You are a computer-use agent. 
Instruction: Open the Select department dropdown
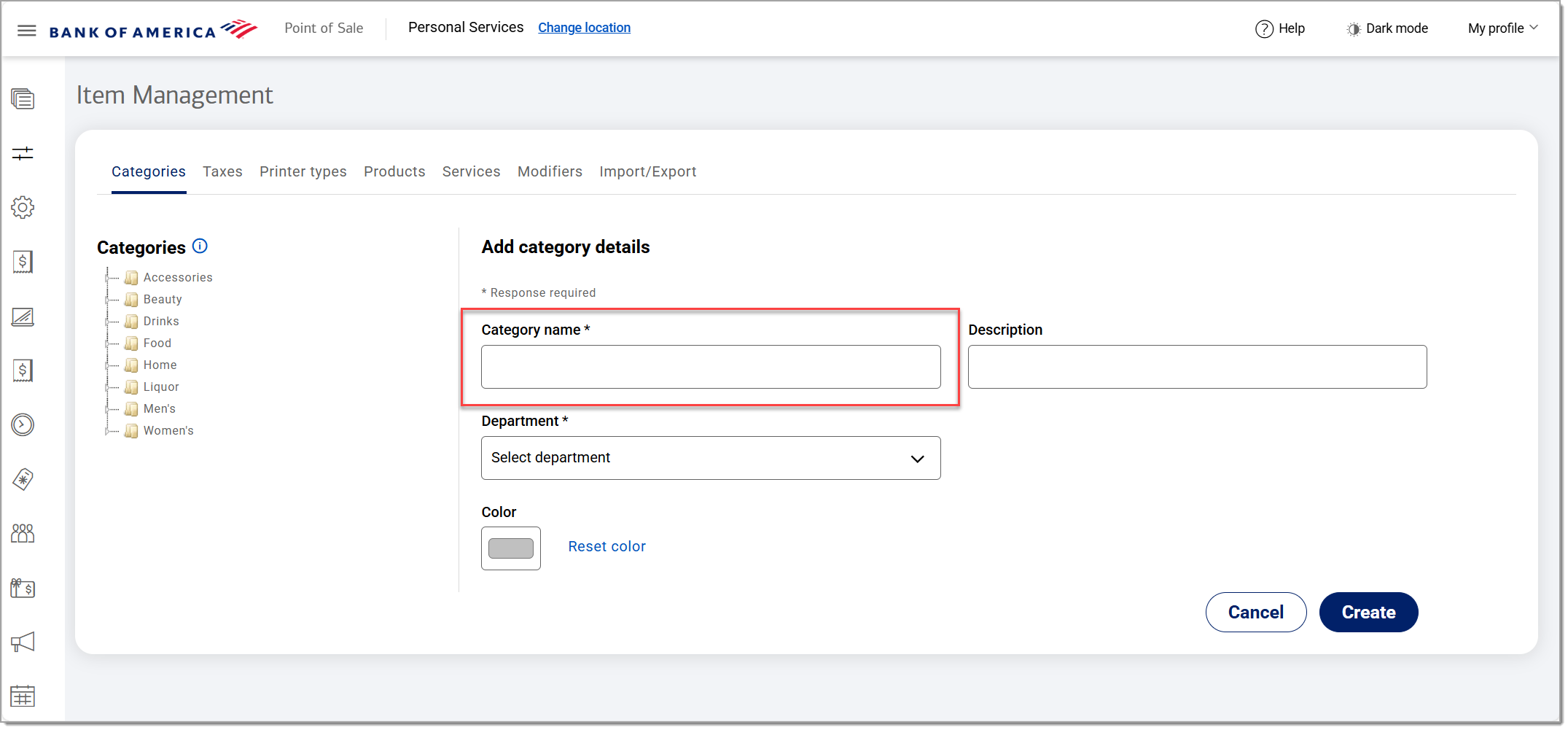[x=710, y=458]
